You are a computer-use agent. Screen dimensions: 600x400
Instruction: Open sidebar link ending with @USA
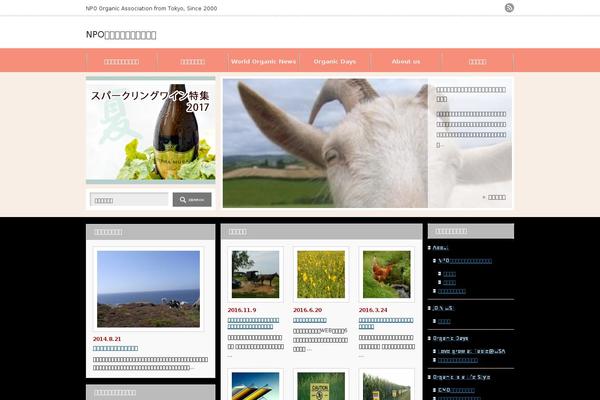click(471, 351)
